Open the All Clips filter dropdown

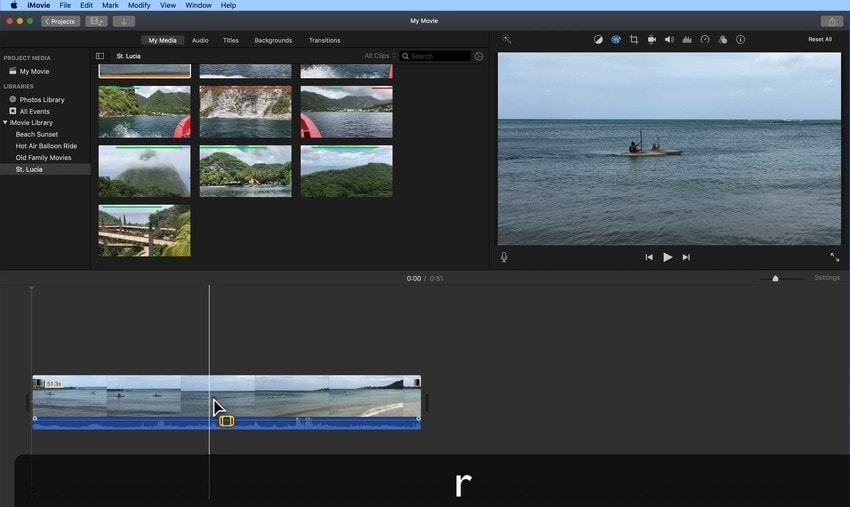(380, 56)
